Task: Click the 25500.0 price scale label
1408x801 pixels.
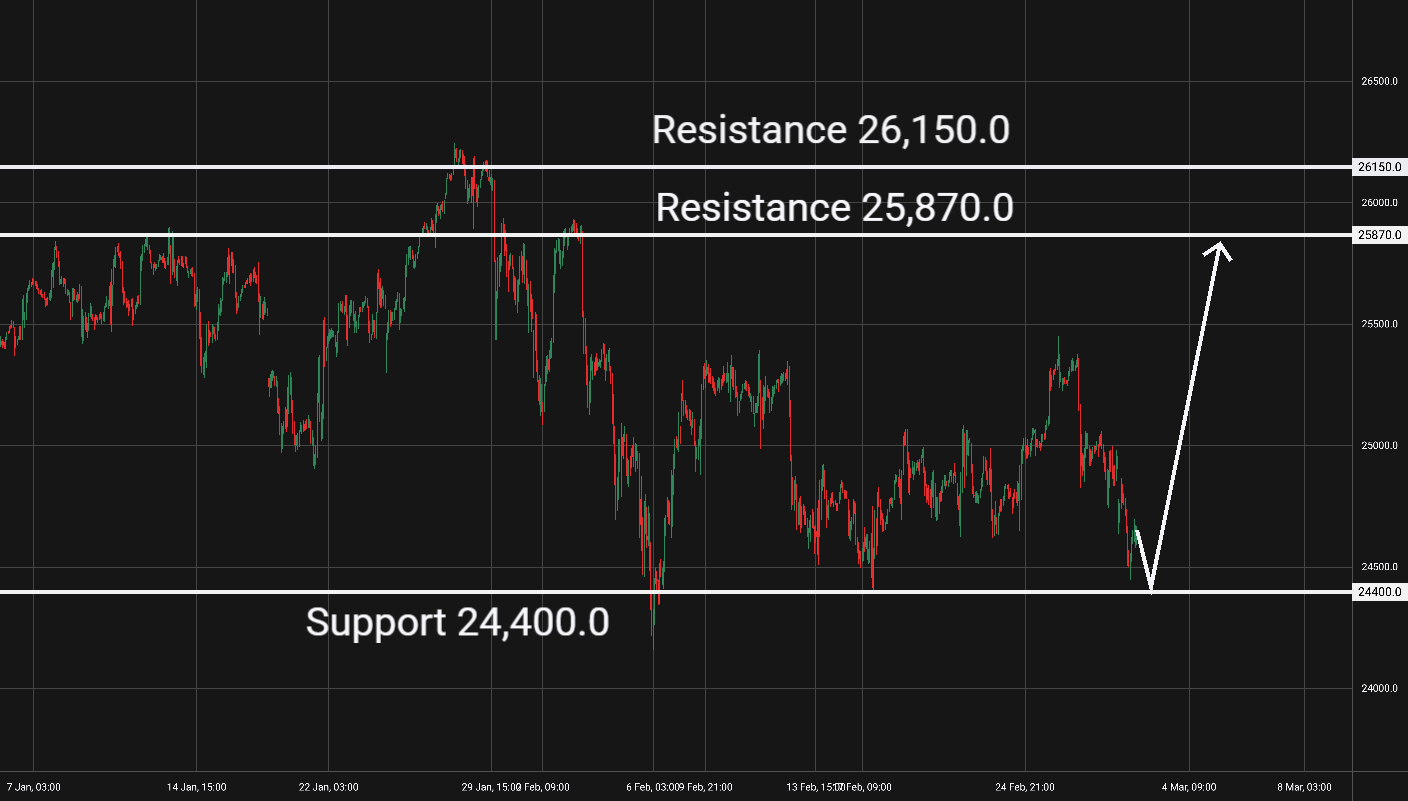Action: tap(1378, 325)
